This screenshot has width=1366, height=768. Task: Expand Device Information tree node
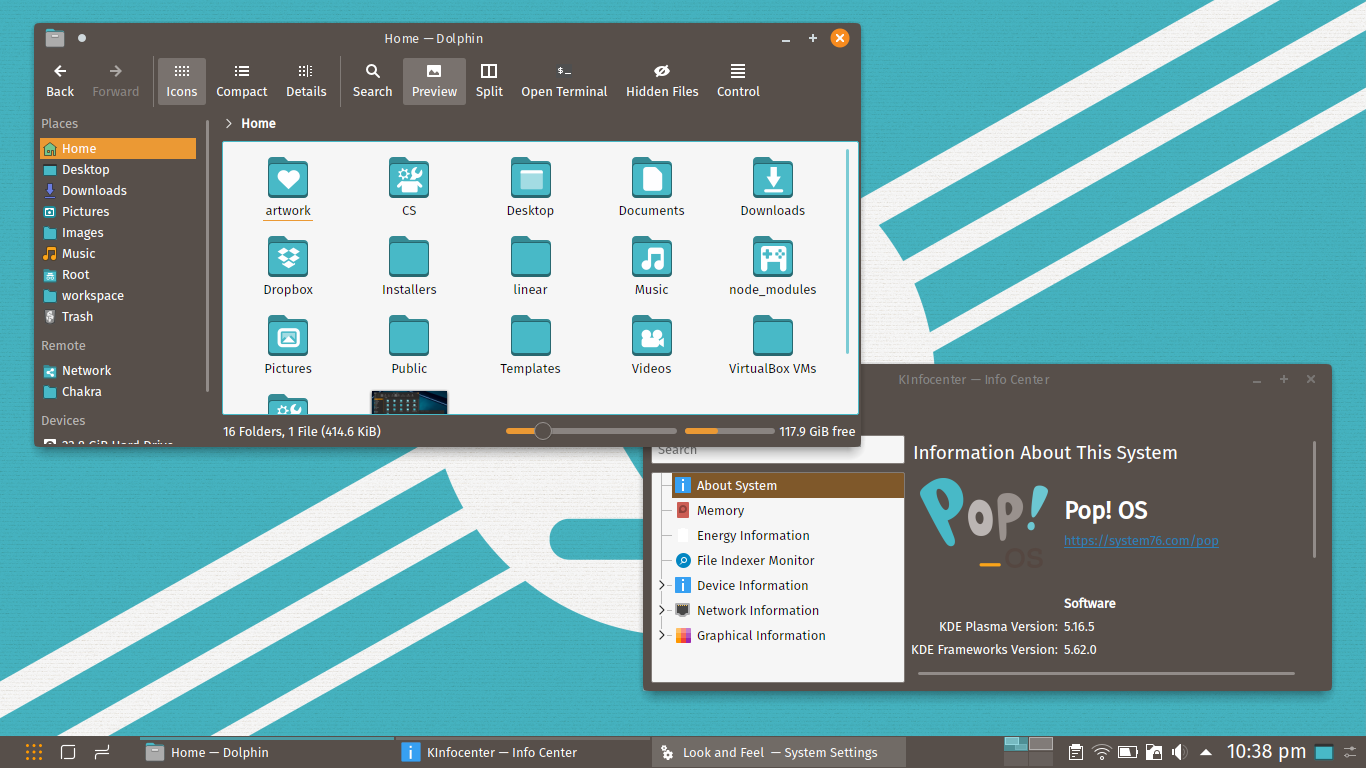click(x=661, y=585)
